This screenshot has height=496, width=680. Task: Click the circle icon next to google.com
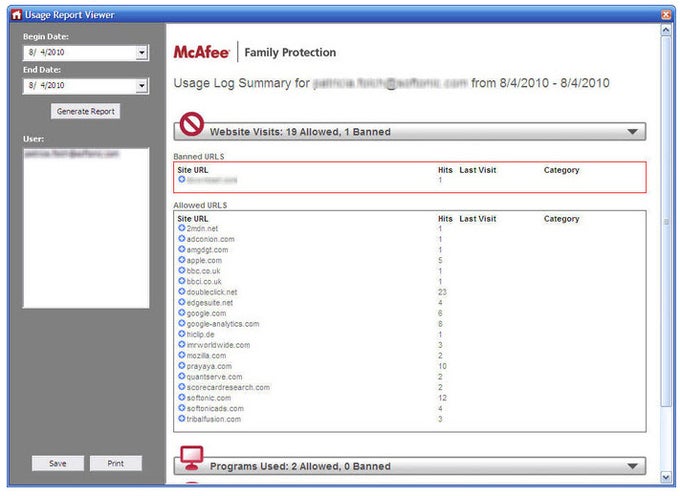182,313
